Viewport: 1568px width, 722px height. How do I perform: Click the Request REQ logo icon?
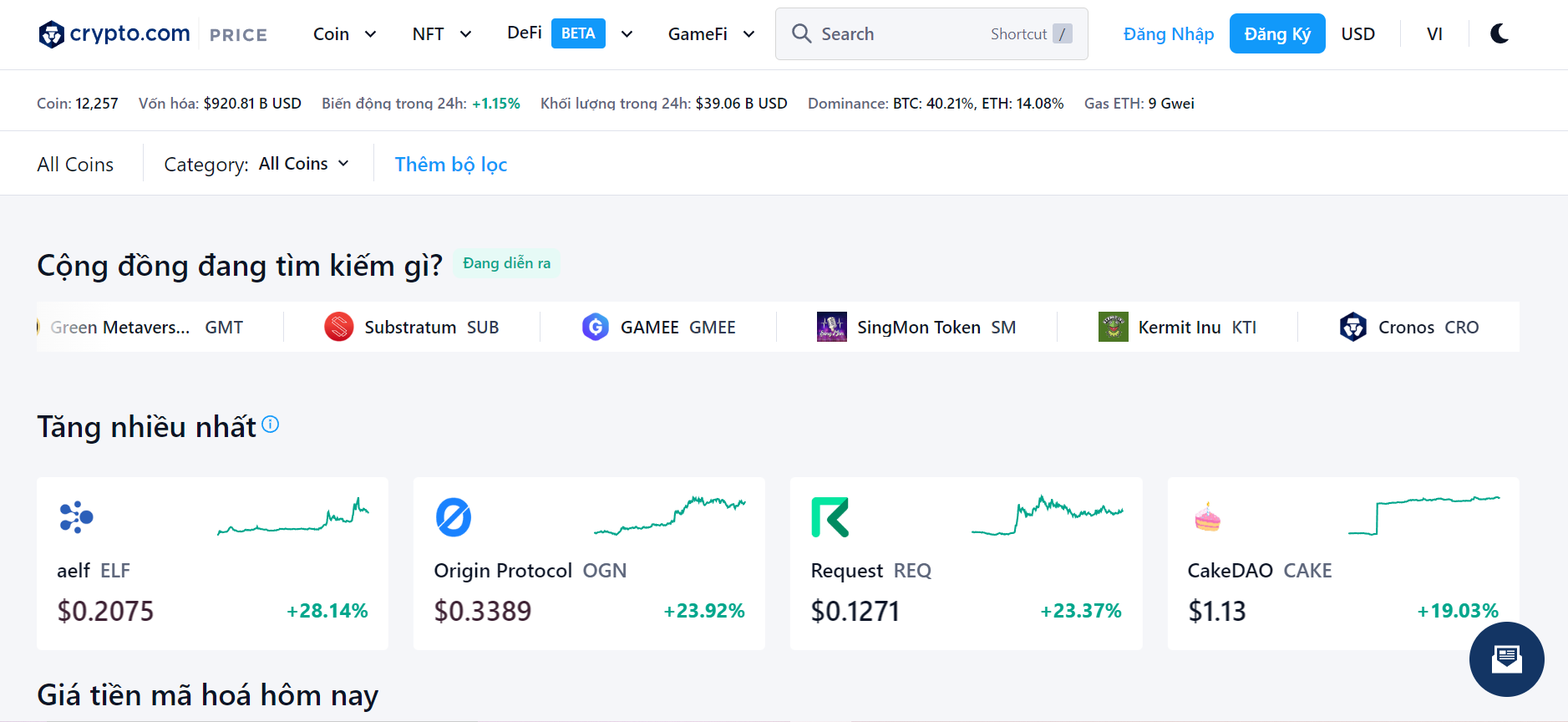tap(830, 517)
